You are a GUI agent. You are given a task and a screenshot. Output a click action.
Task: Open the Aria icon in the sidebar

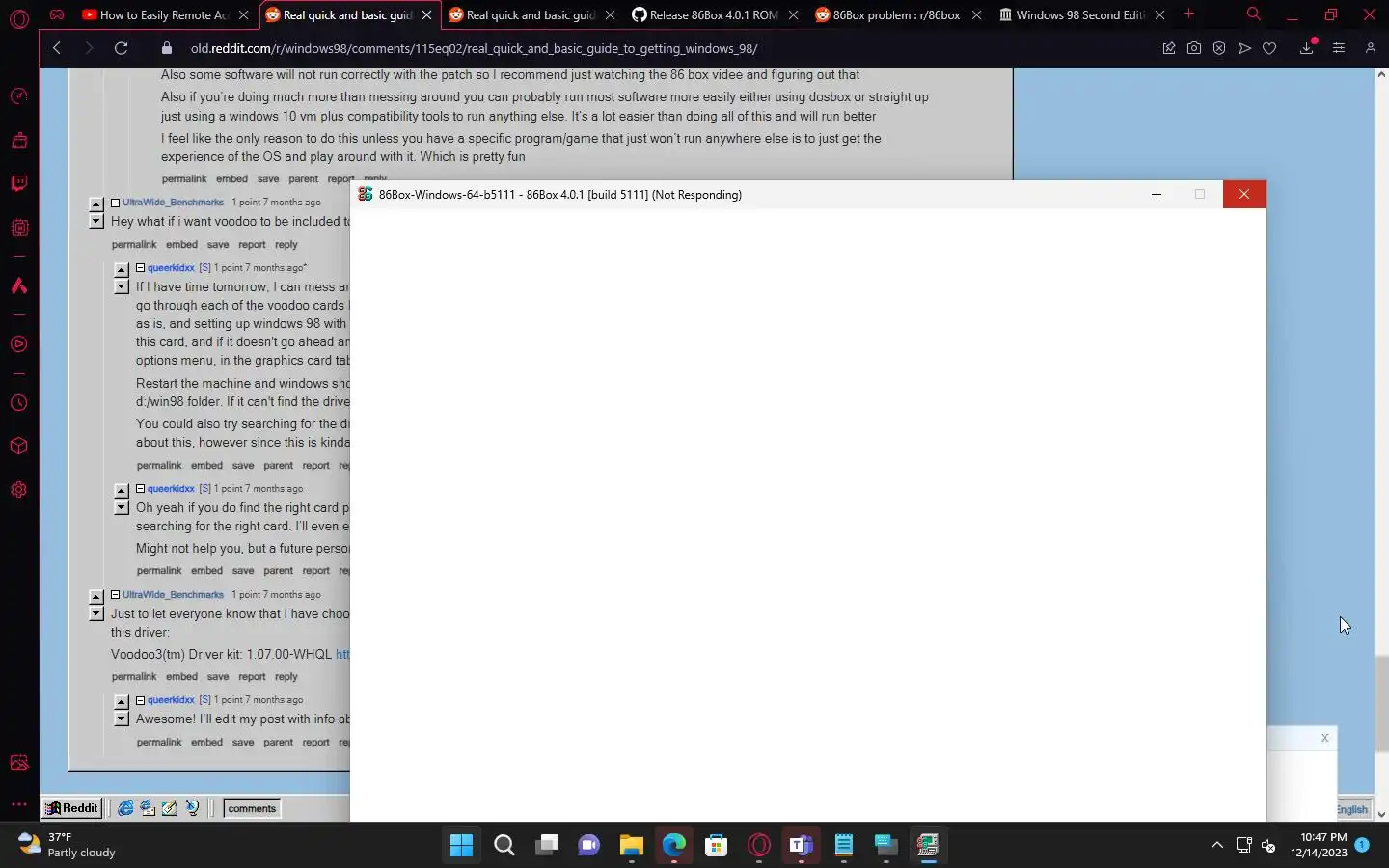pos(18,285)
